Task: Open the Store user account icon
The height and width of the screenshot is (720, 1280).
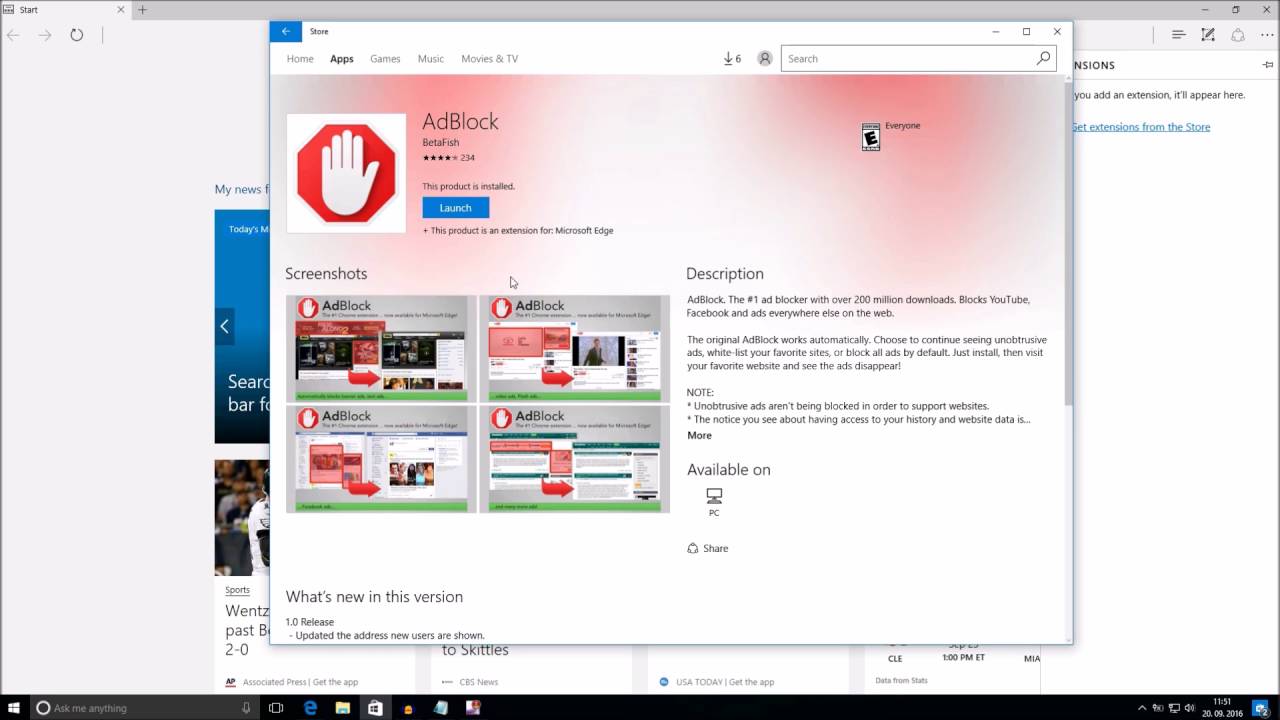Action: pos(765,59)
